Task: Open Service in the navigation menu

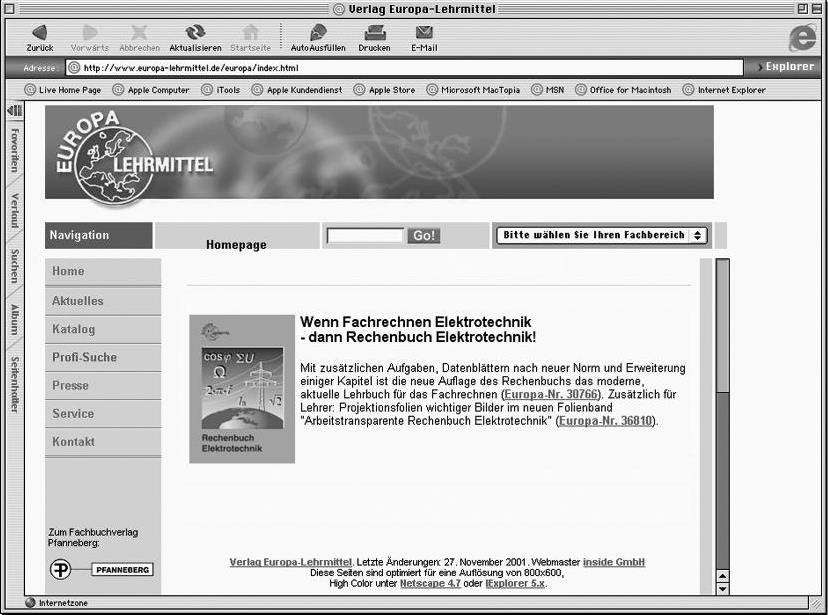Action: click(x=103, y=413)
